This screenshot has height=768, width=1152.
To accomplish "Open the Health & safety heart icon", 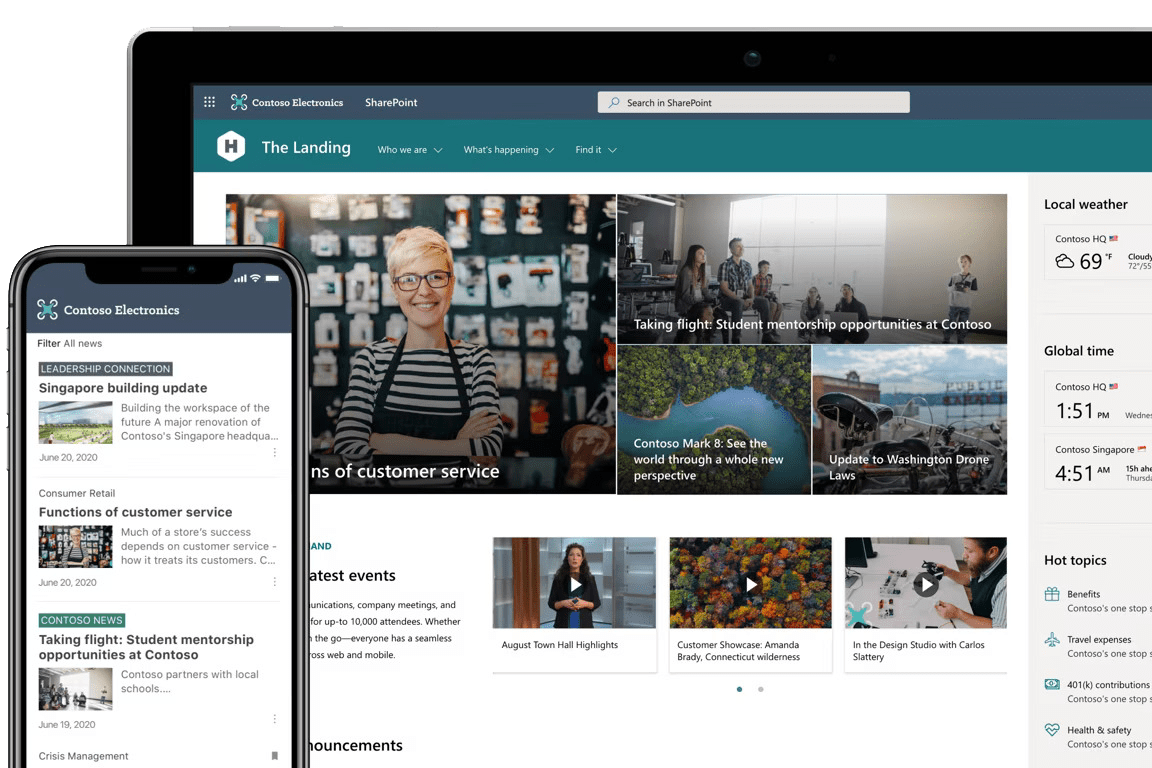I will (x=1052, y=730).
